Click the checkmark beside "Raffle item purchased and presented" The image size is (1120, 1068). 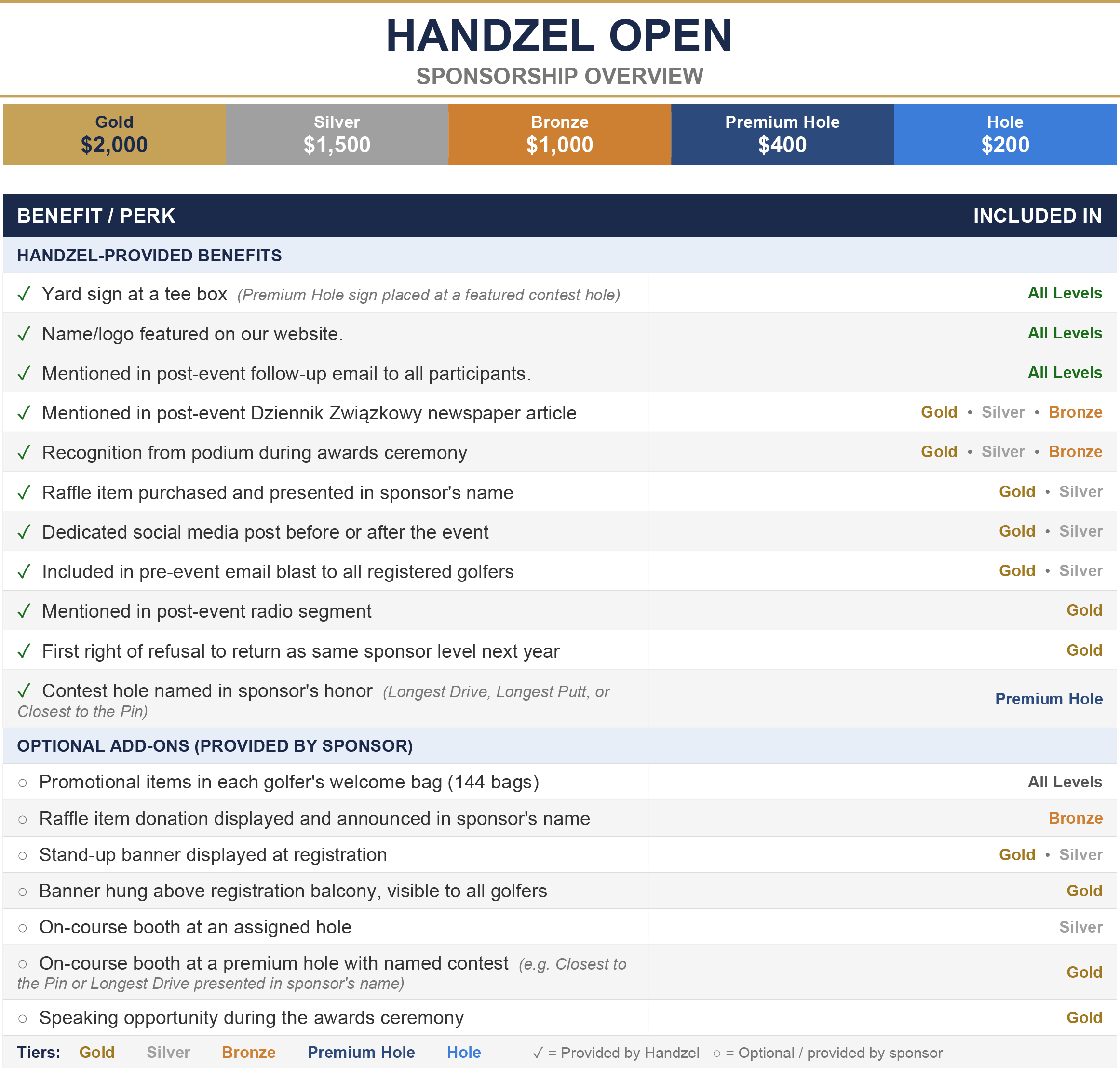tap(24, 492)
